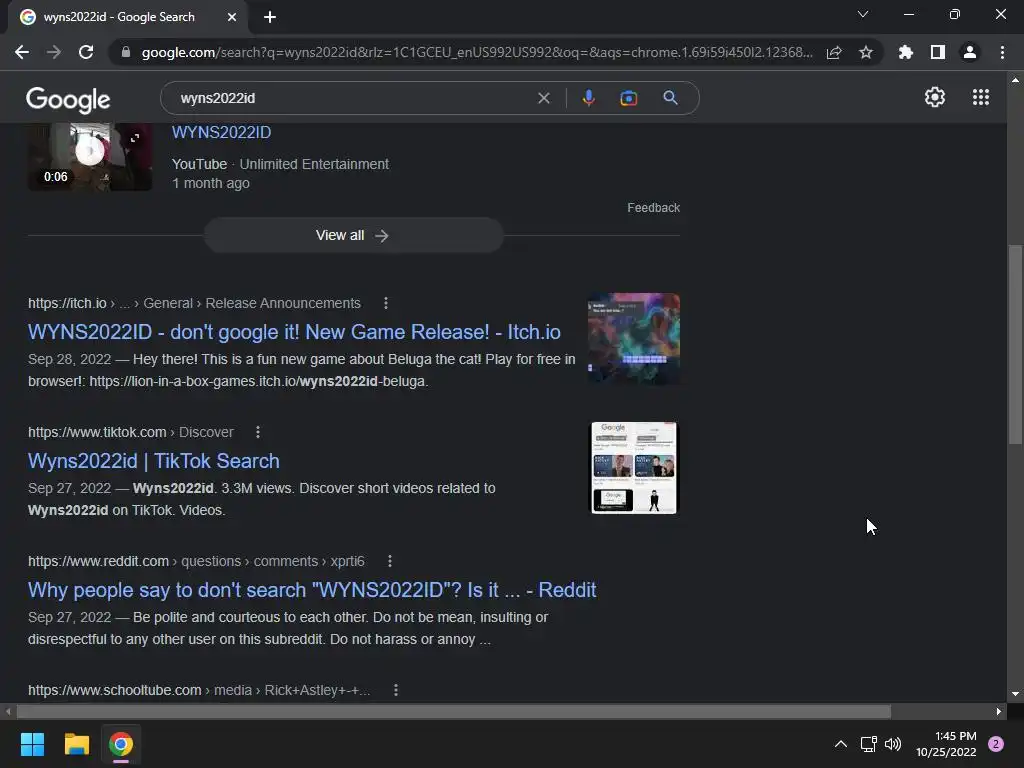
Task: Show hidden system tray icons
Action: 841,744
